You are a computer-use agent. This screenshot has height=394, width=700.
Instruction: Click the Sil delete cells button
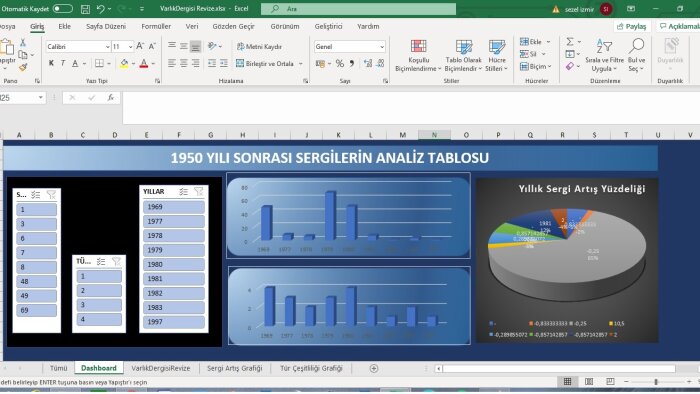pos(529,54)
